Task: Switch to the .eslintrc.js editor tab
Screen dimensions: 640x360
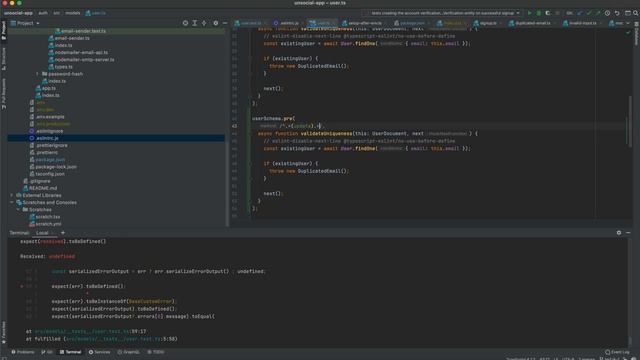Action: [x=286, y=23]
